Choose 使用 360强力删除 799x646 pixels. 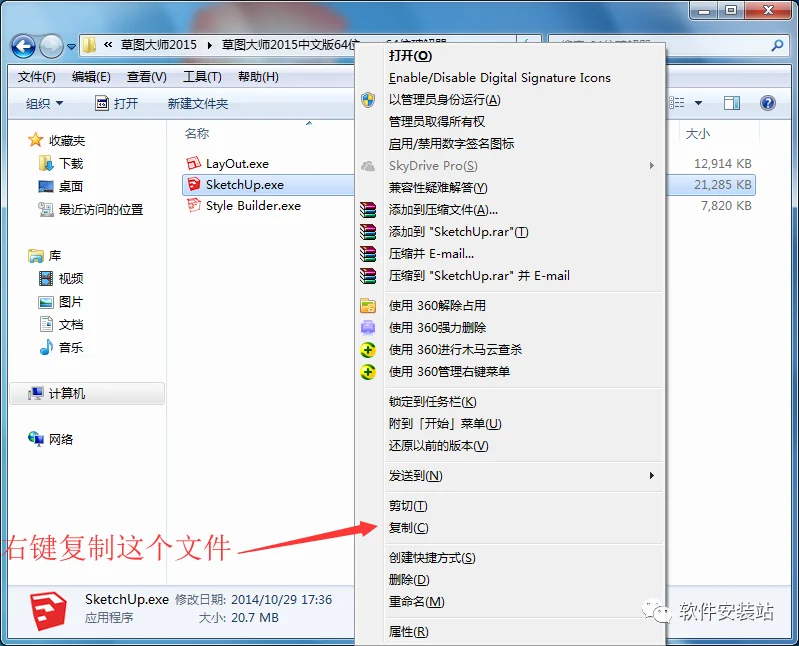(x=510, y=327)
